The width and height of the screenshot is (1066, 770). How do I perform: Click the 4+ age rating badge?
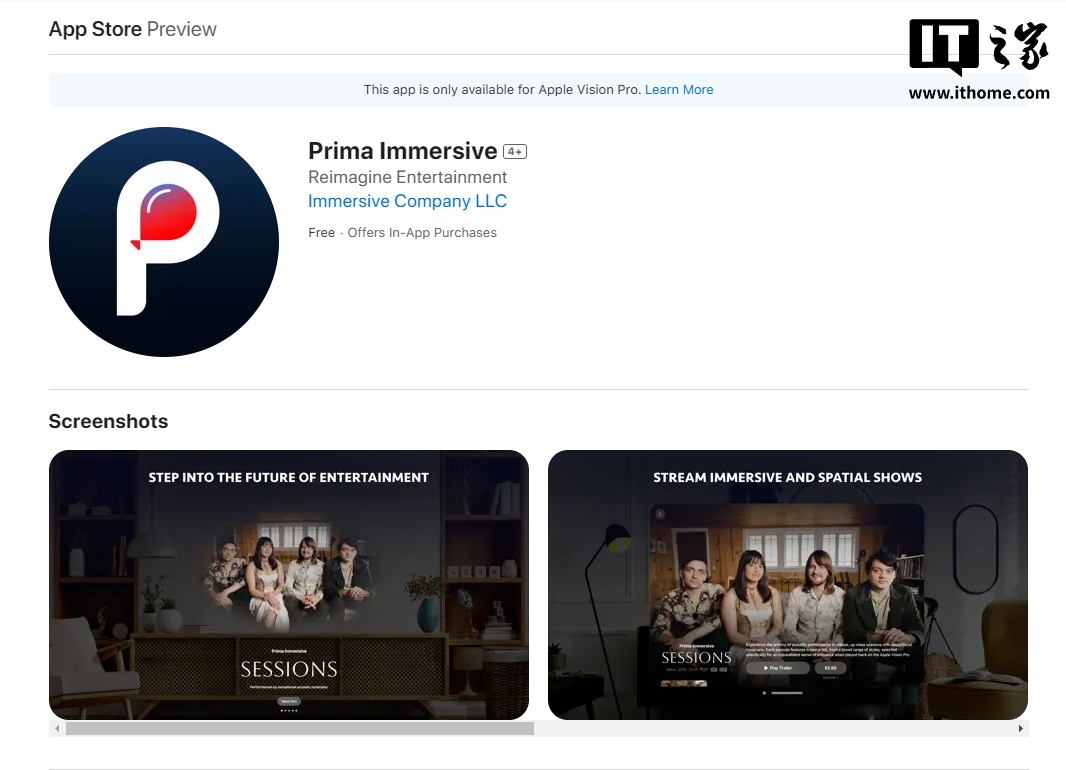click(x=515, y=152)
